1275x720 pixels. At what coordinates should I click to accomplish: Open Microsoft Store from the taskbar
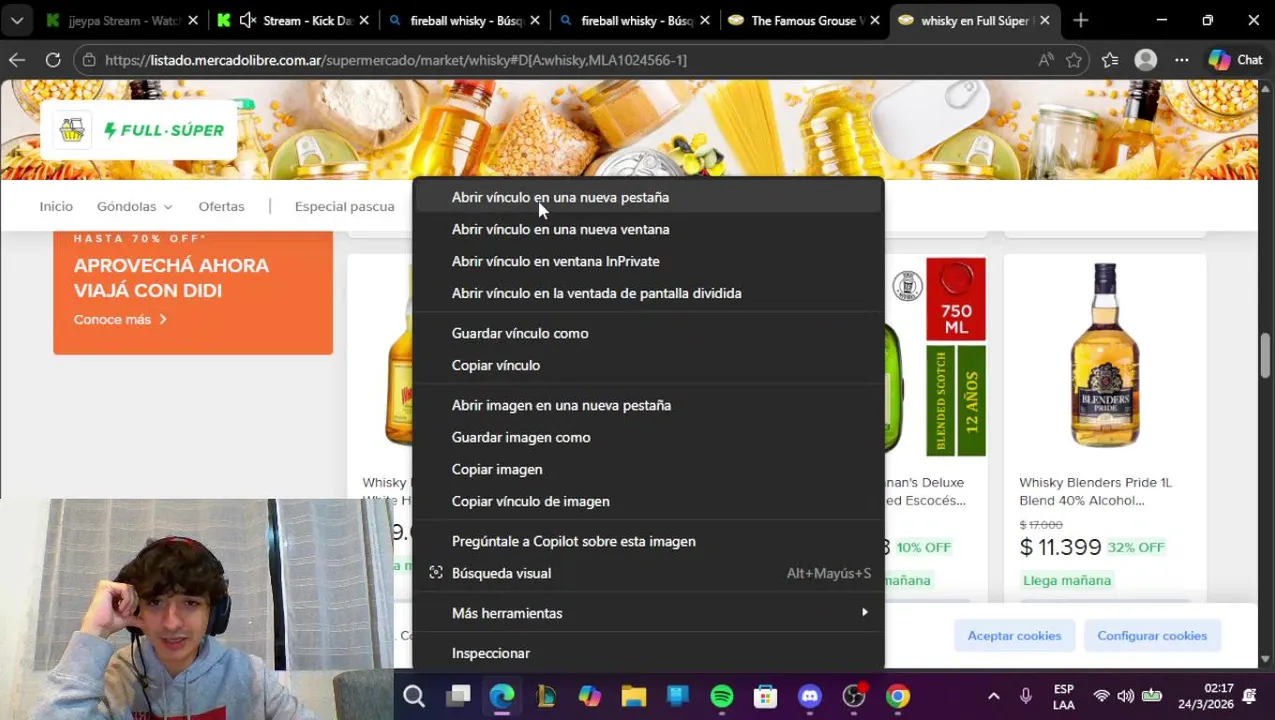[x=766, y=696]
